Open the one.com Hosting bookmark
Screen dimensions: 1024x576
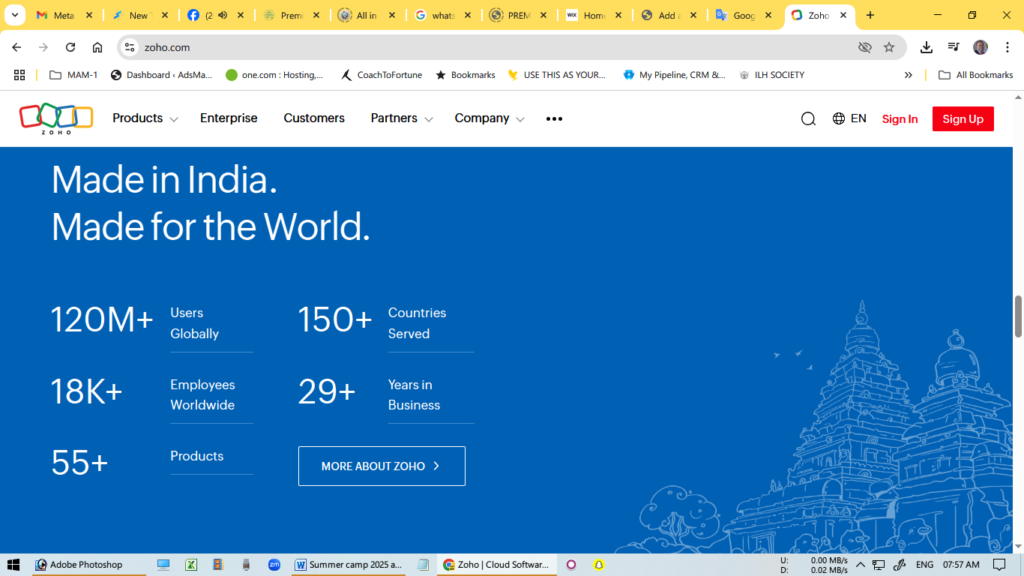274,75
